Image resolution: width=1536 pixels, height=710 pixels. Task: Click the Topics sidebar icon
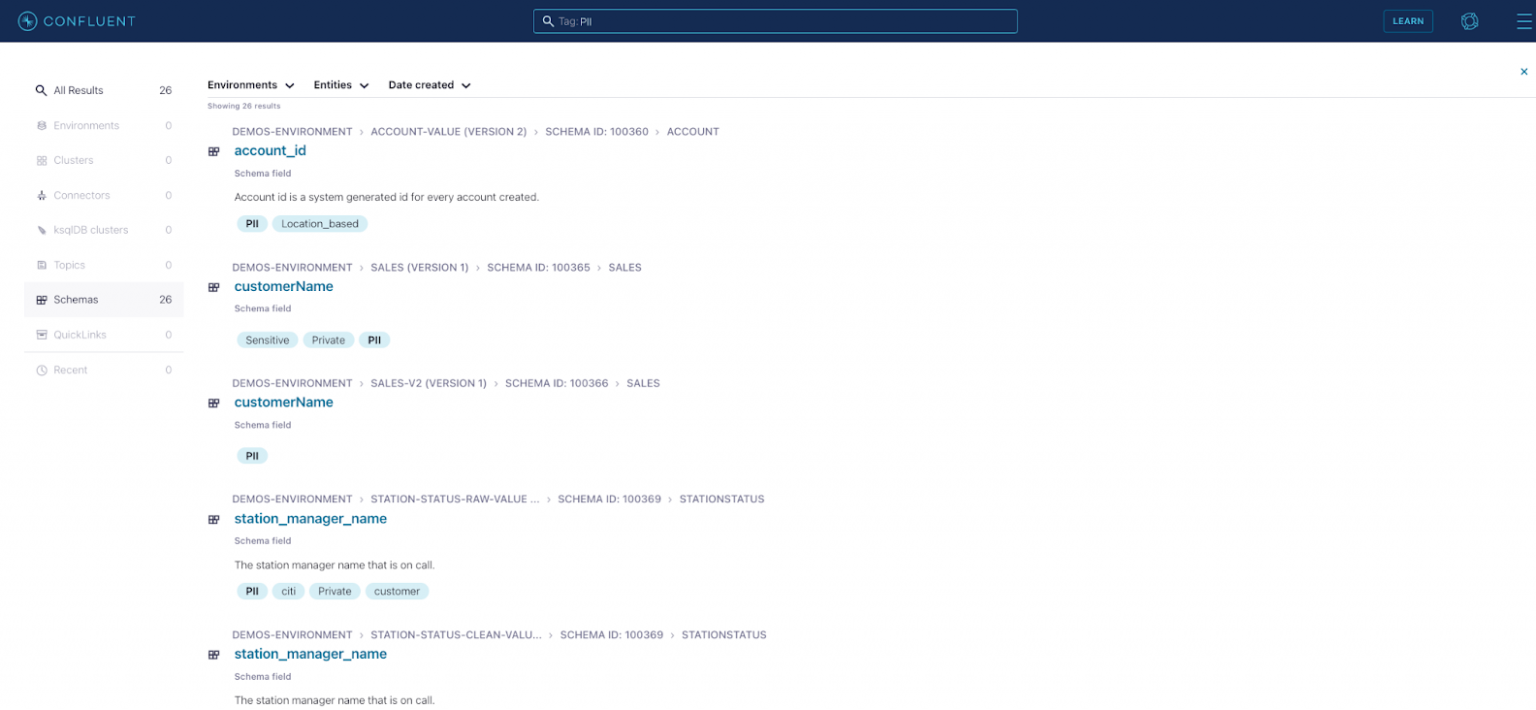tap(42, 266)
